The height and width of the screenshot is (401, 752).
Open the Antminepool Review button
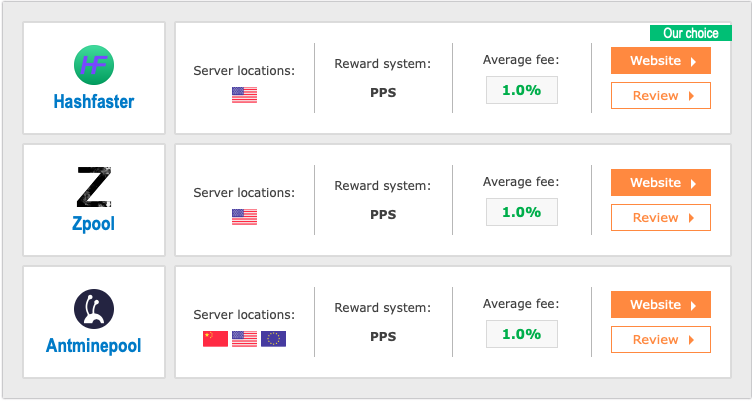coord(661,340)
